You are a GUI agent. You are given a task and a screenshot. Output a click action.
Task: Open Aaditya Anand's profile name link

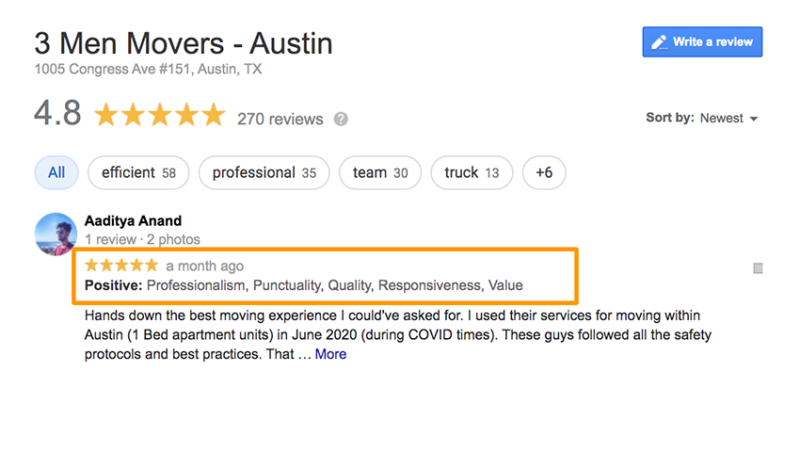tap(133, 221)
